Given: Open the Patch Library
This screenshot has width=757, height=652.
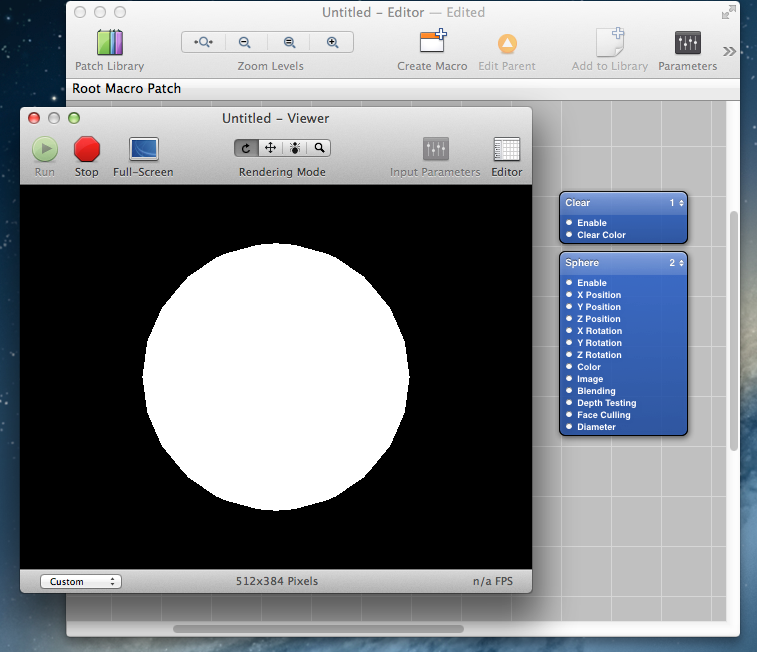Looking at the screenshot, I should click(110, 43).
